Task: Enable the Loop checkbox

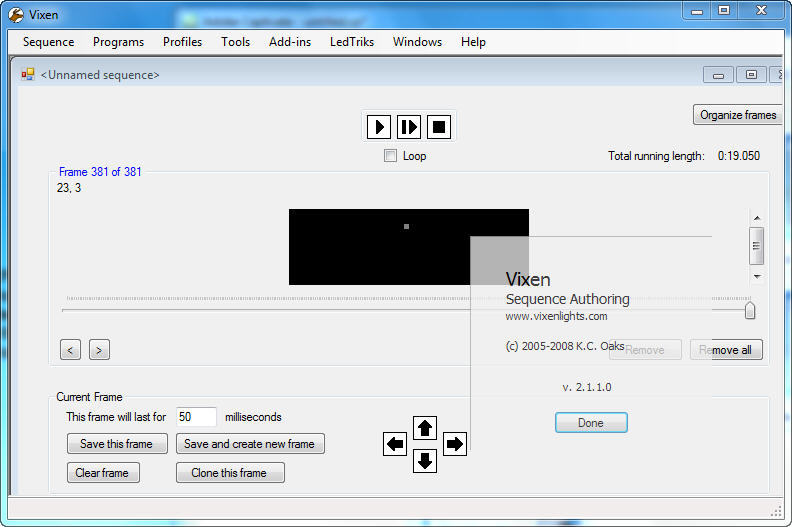Action: pos(391,156)
